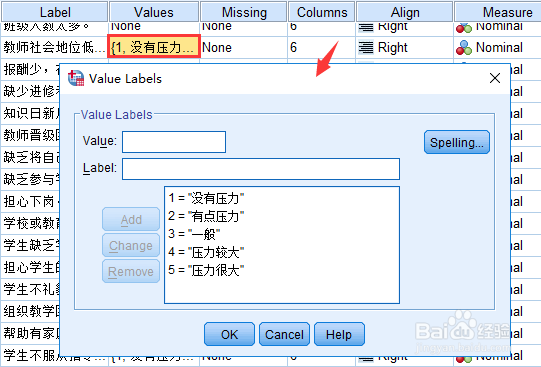Click the label cell starting 学生不礼
The image size is (541, 367).
[x=30, y=289]
